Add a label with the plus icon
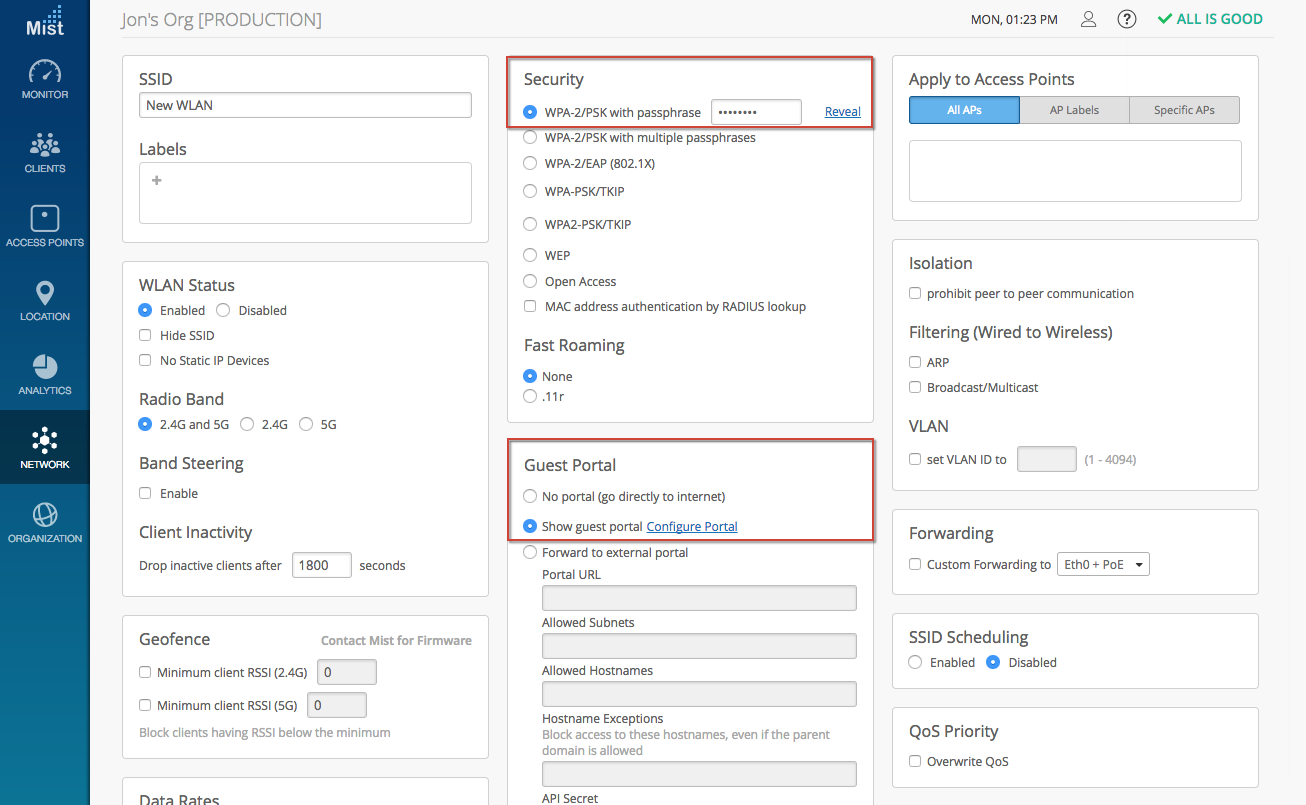This screenshot has height=805, width=1306. (157, 181)
